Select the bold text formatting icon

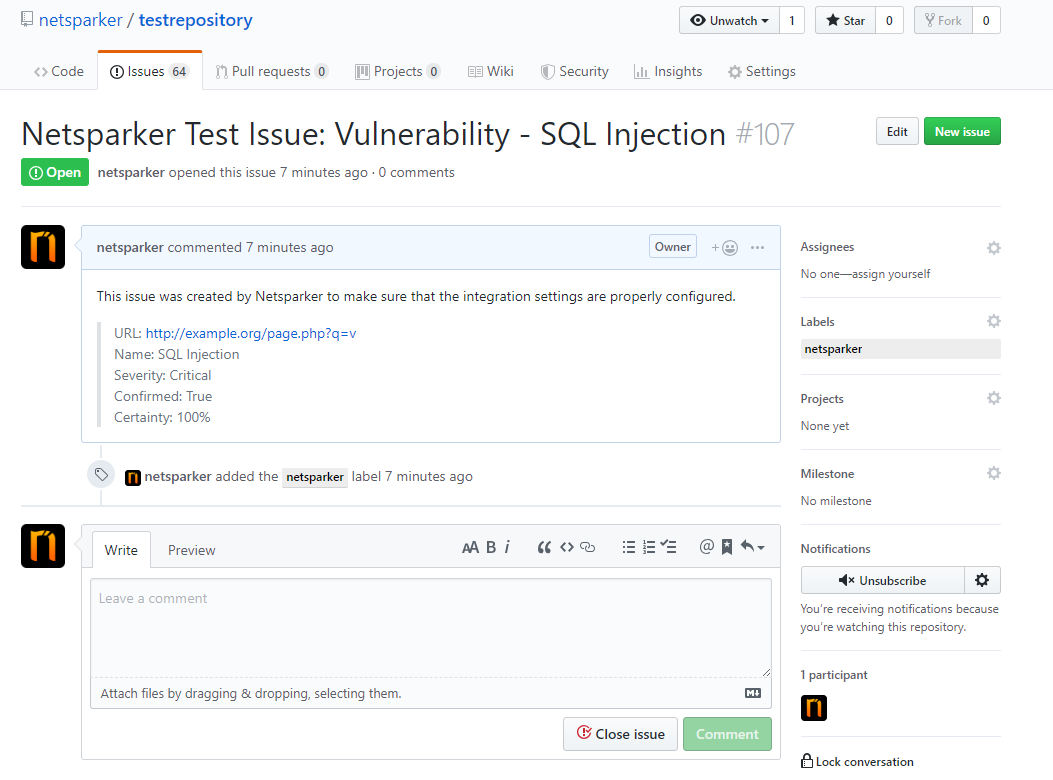click(x=490, y=547)
